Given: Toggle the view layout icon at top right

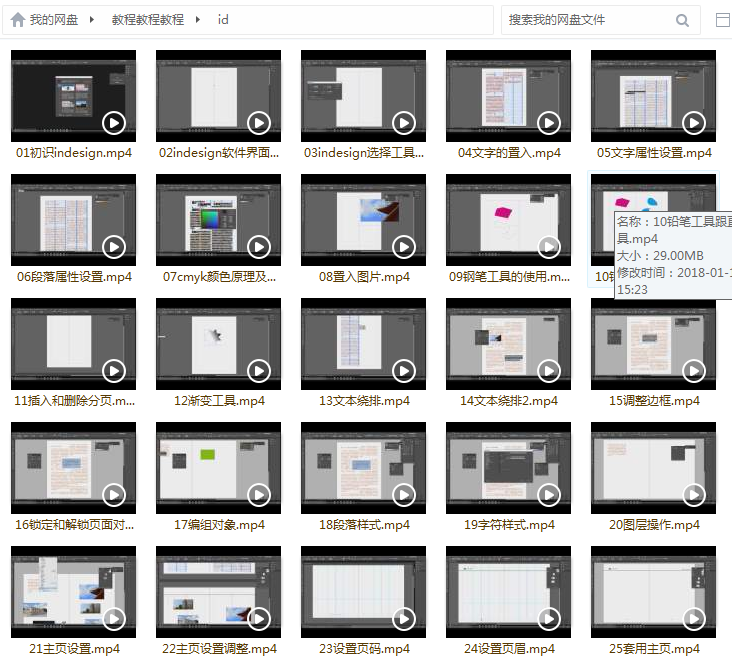Looking at the screenshot, I should [723, 20].
